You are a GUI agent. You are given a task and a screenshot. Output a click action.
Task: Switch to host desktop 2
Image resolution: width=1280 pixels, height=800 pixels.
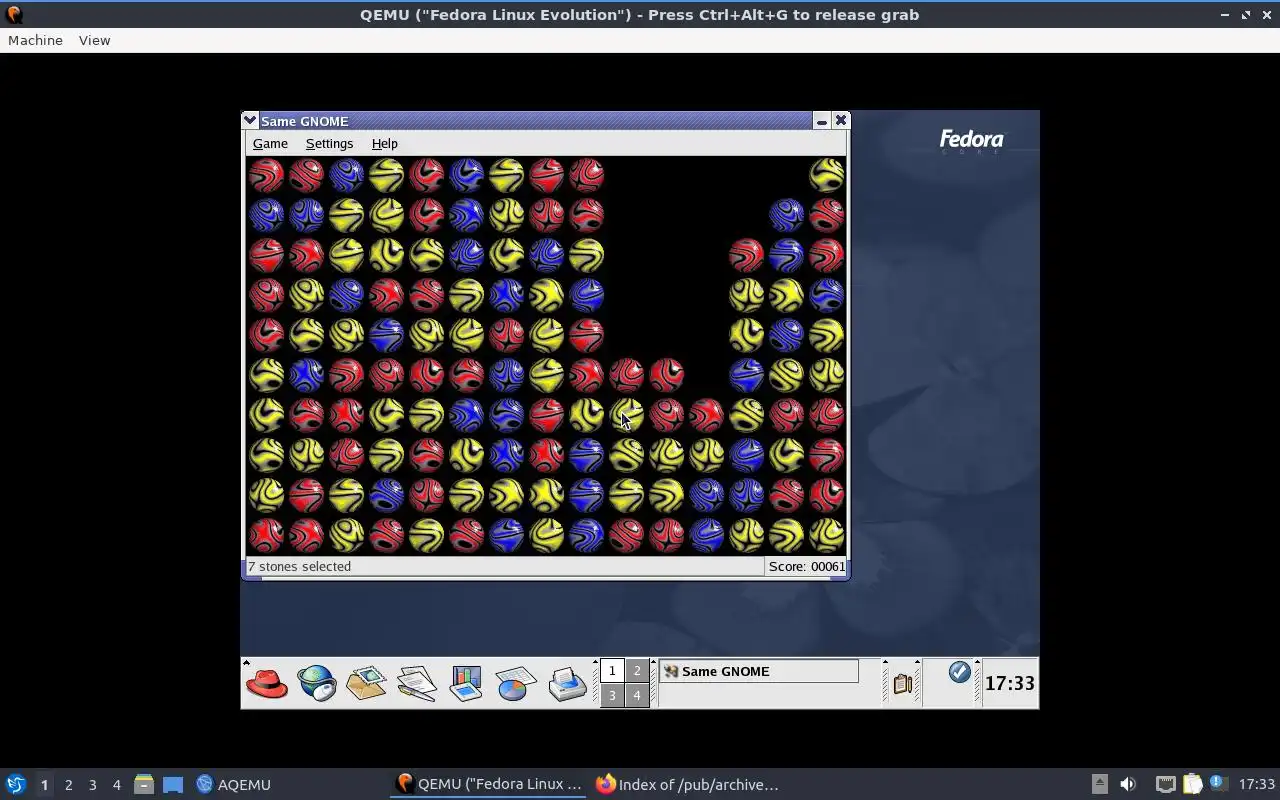pyautogui.click(x=68, y=785)
